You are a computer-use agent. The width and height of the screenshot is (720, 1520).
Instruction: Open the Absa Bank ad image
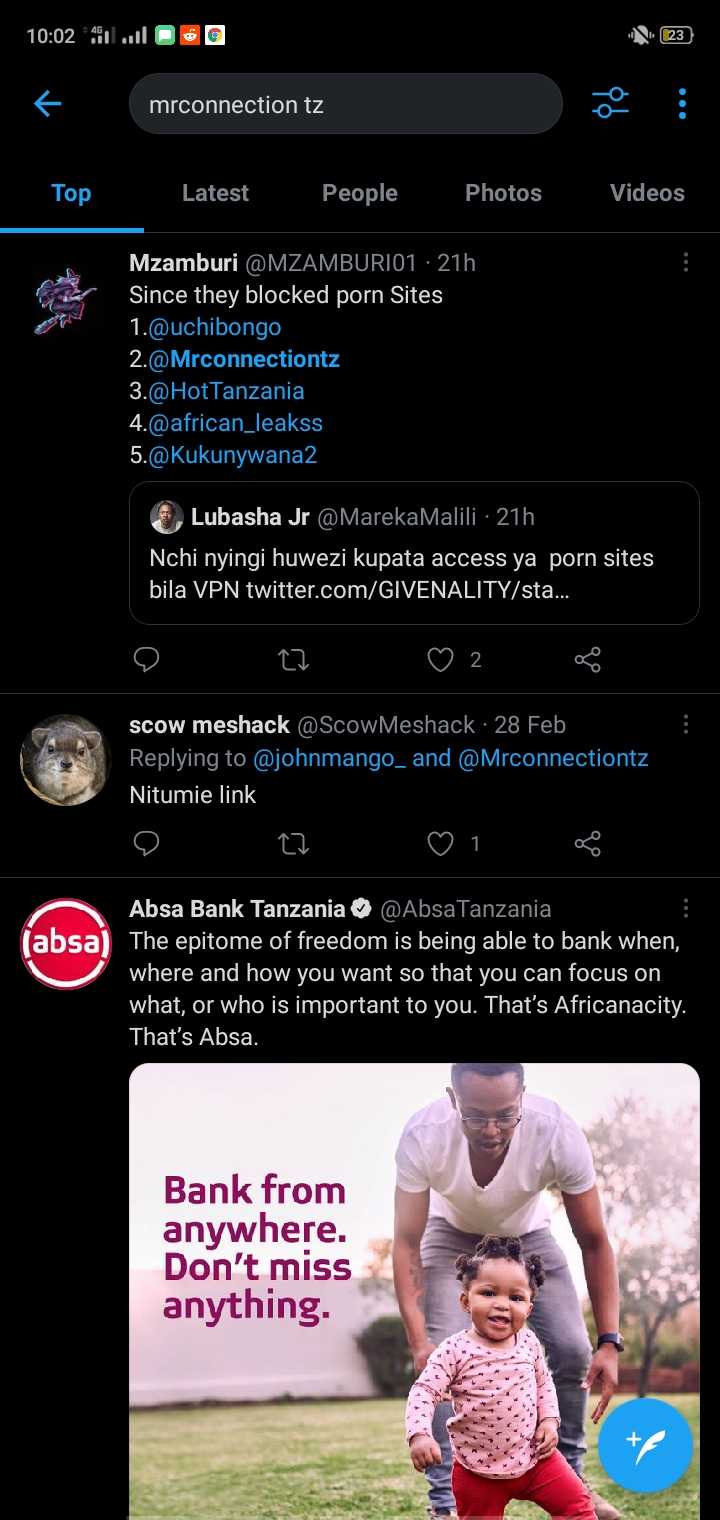point(414,1291)
